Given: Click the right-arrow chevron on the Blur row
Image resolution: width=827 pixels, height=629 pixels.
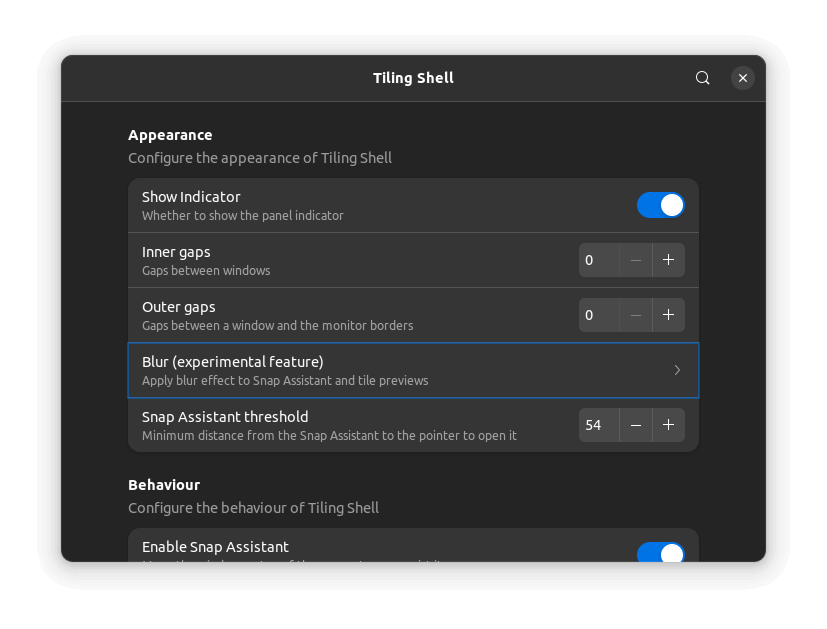Looking at the screenshot, I should coord(677,370).
